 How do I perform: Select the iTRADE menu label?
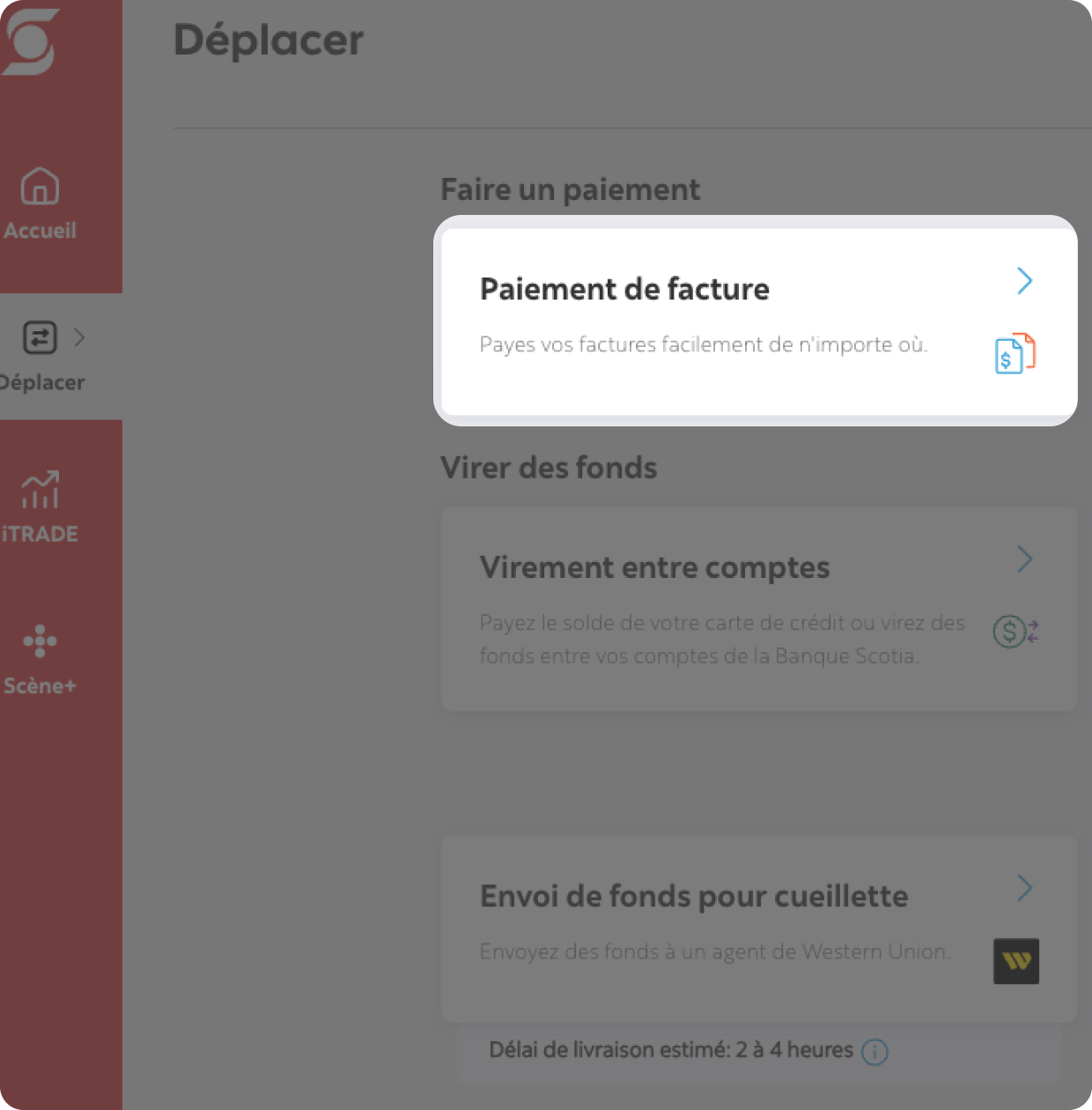click(x=40, y=534)
